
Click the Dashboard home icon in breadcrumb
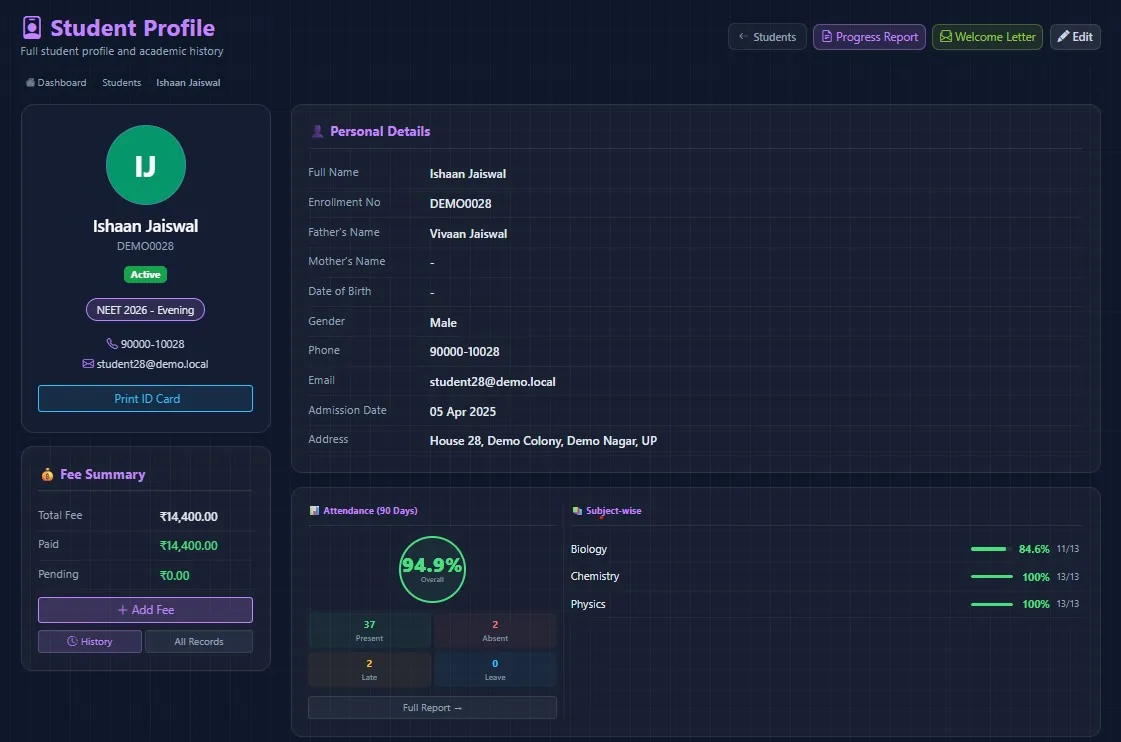[30, 82]
